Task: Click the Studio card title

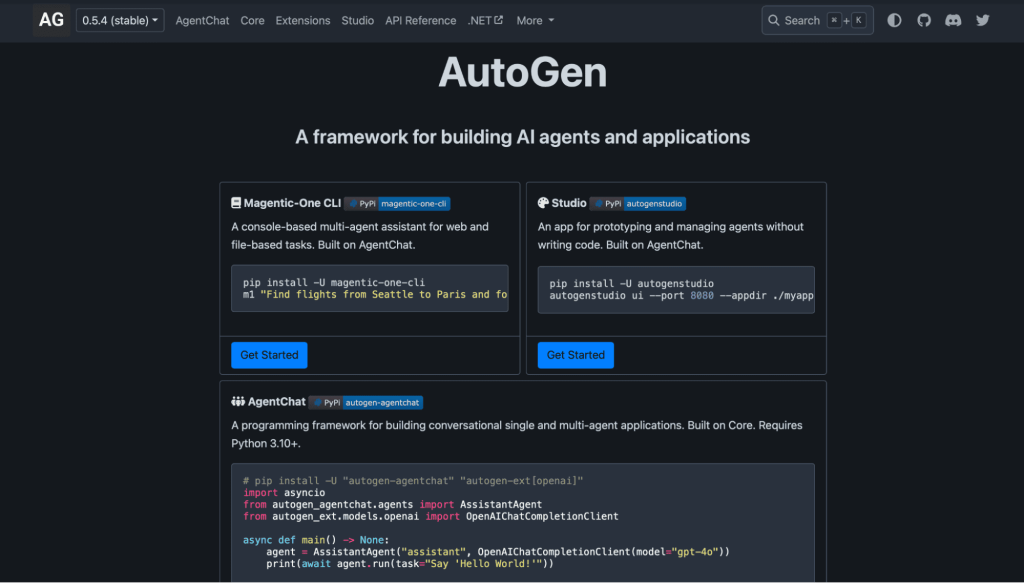Action: [x=569, y=203]
